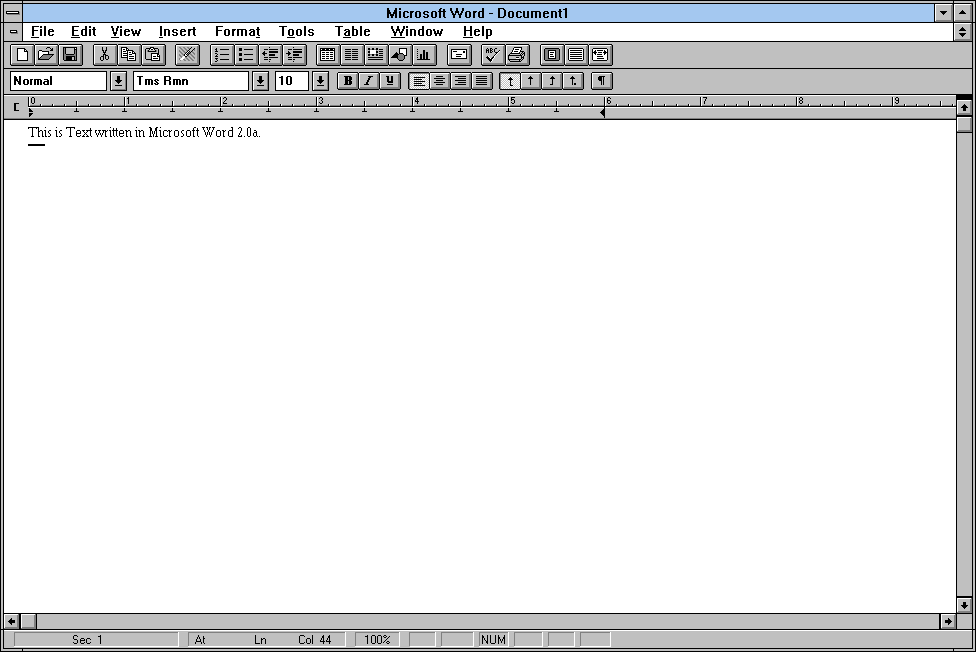Image resolution: width=976 pixels, height=652 pixels.
Task: Apply a numbered list from the toolbar
Action: point(222,55)
